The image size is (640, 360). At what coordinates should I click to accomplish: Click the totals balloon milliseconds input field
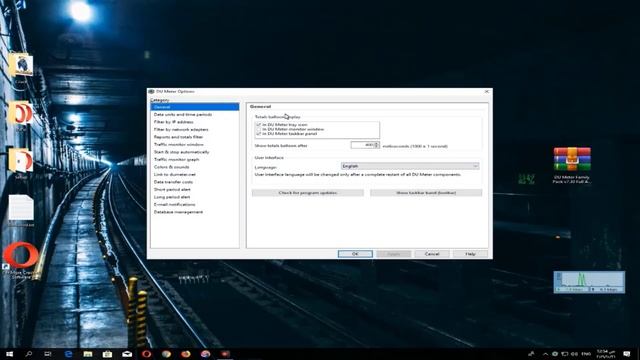(362, 145)
